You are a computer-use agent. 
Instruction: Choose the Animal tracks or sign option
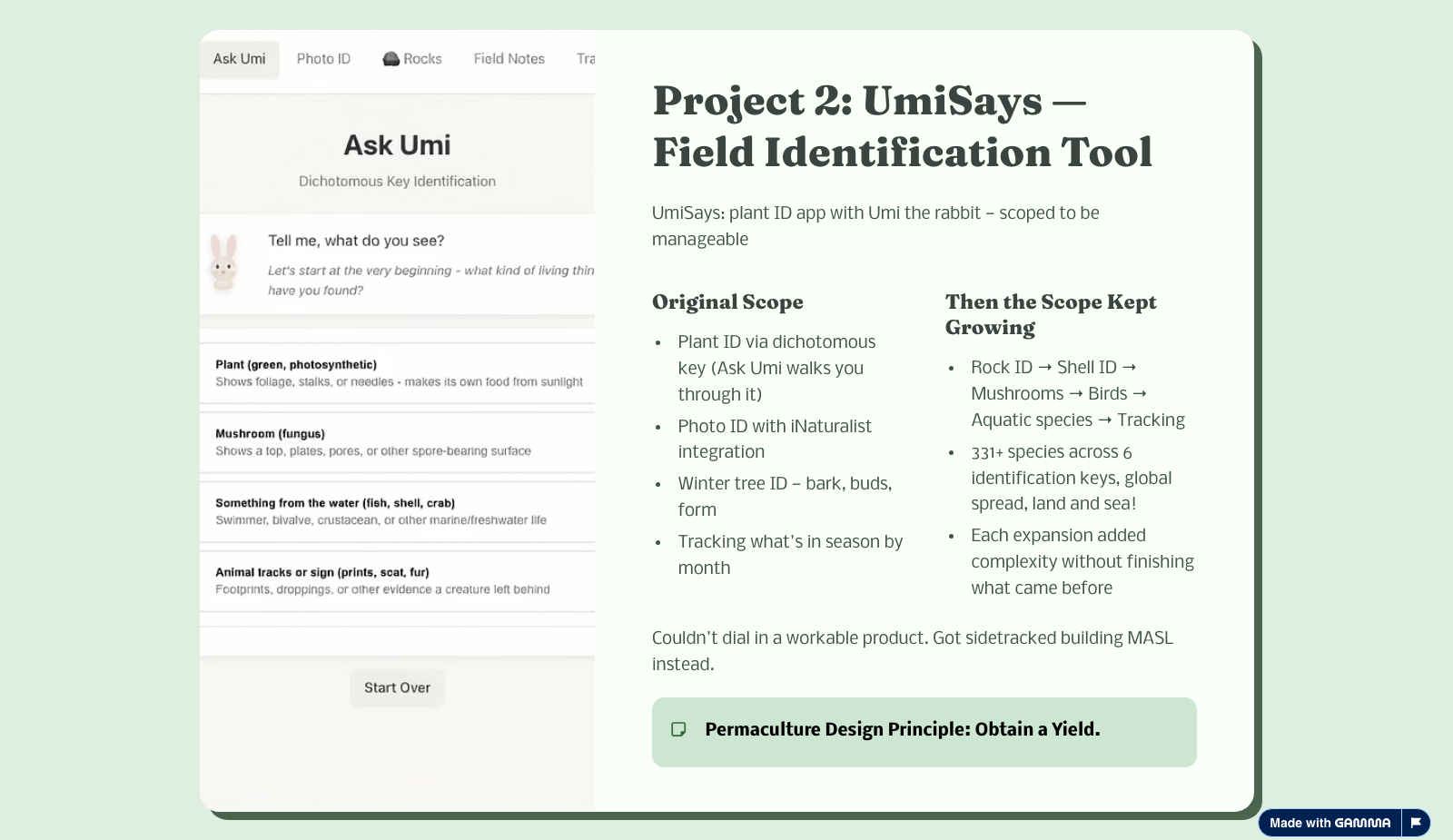[398, 581]
